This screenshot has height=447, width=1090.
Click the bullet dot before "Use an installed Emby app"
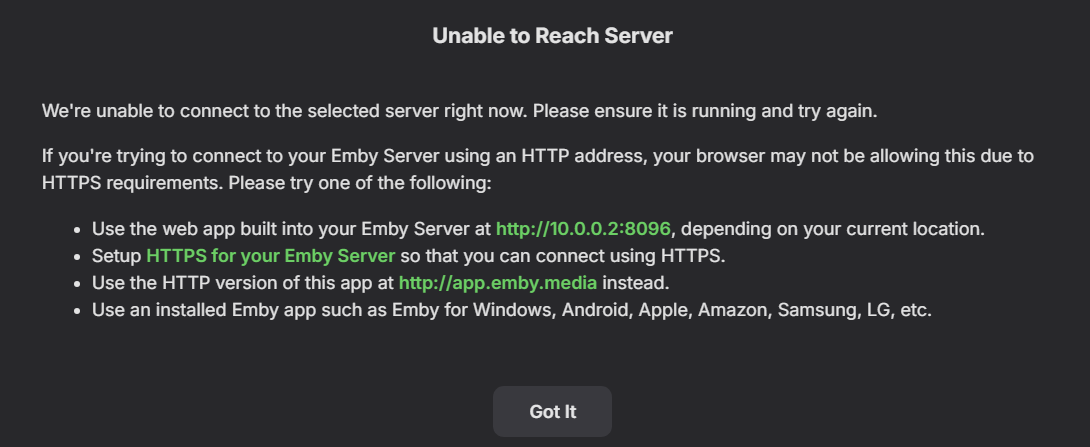tap(77, 310)
